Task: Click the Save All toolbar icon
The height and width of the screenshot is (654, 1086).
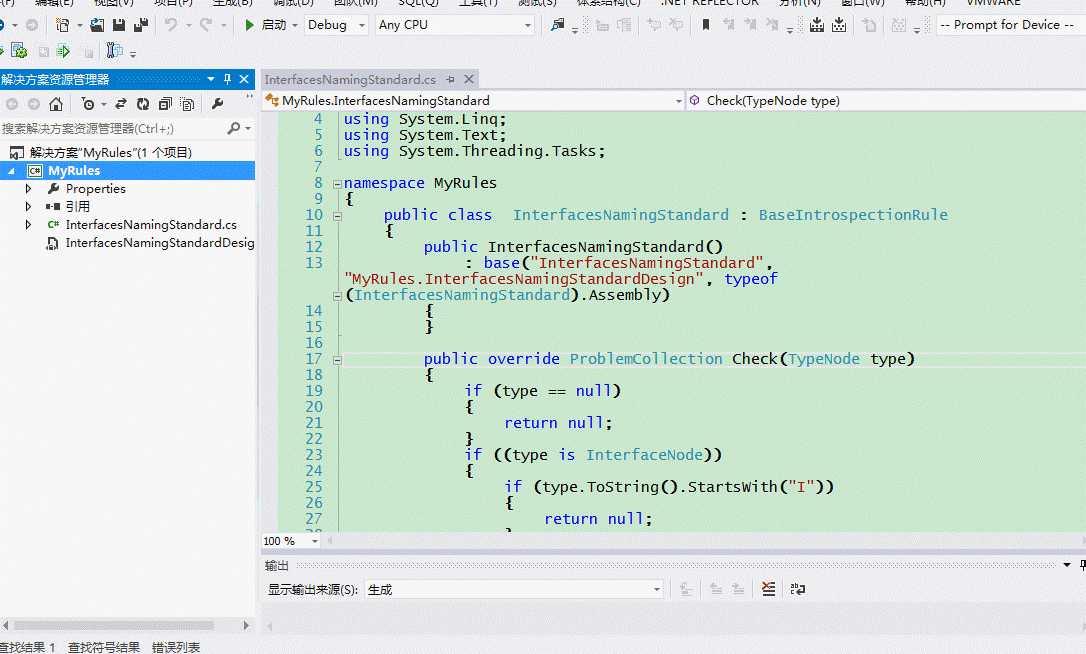Action: (141, 26)
